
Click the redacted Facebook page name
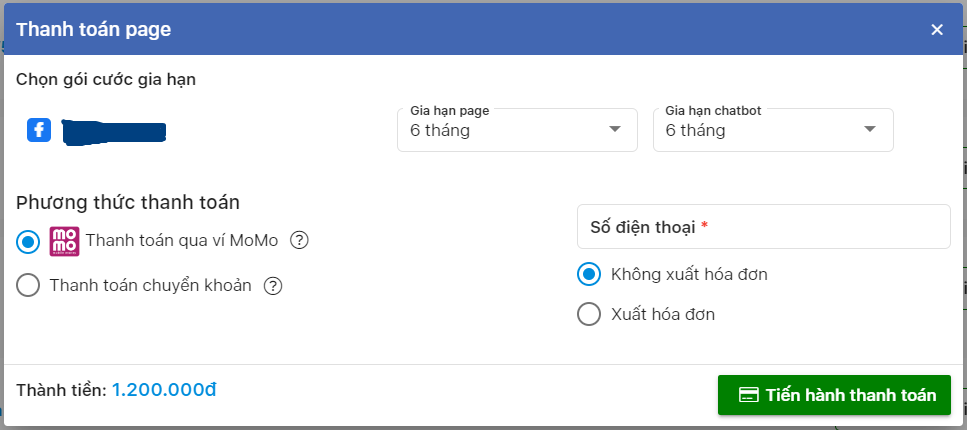click(113, 131)
